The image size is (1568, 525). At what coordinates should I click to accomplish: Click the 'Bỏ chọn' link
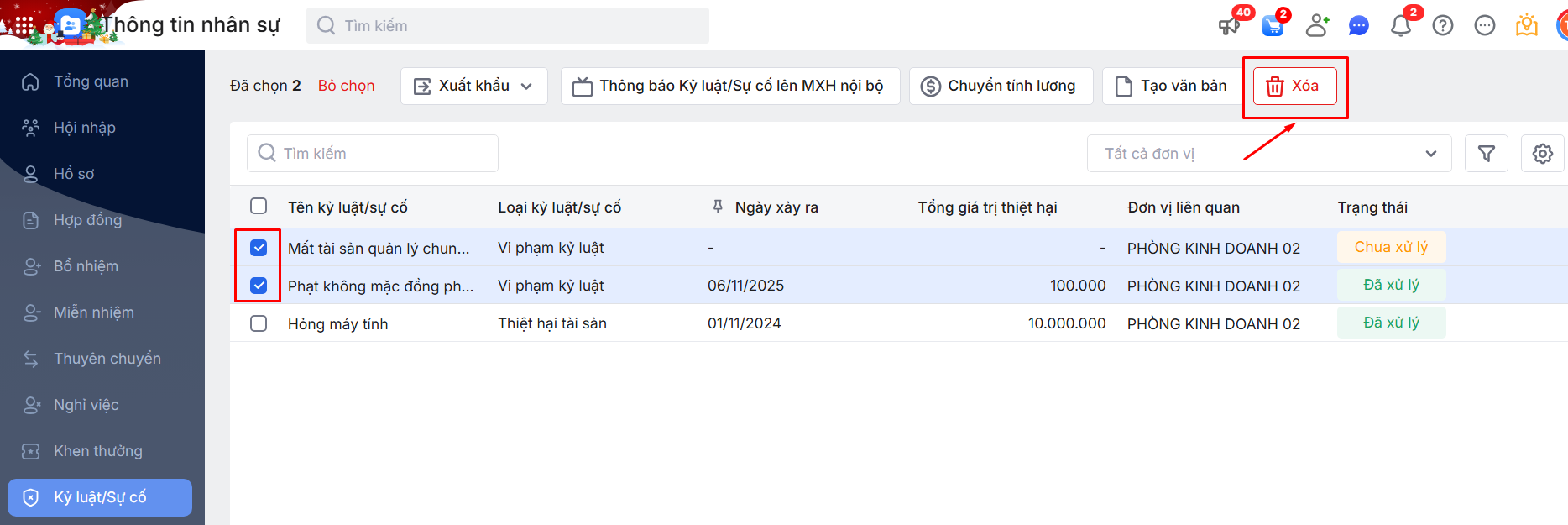(346, 86)
